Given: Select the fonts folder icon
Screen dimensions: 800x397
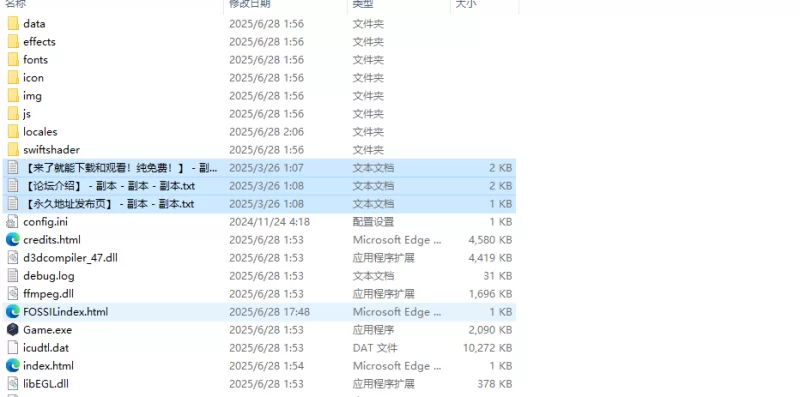Looking at the screenshot, I should click(13, 60).
